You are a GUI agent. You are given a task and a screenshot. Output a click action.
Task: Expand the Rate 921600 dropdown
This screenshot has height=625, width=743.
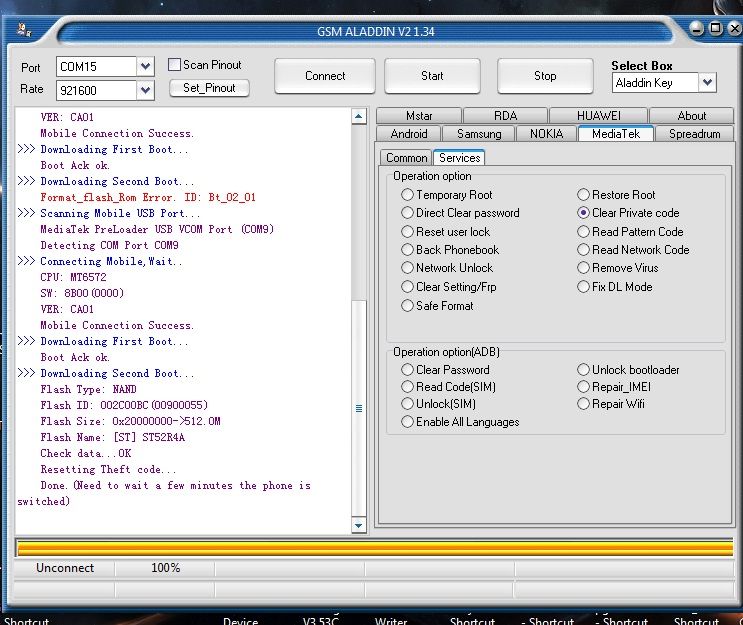coord(146,90)
